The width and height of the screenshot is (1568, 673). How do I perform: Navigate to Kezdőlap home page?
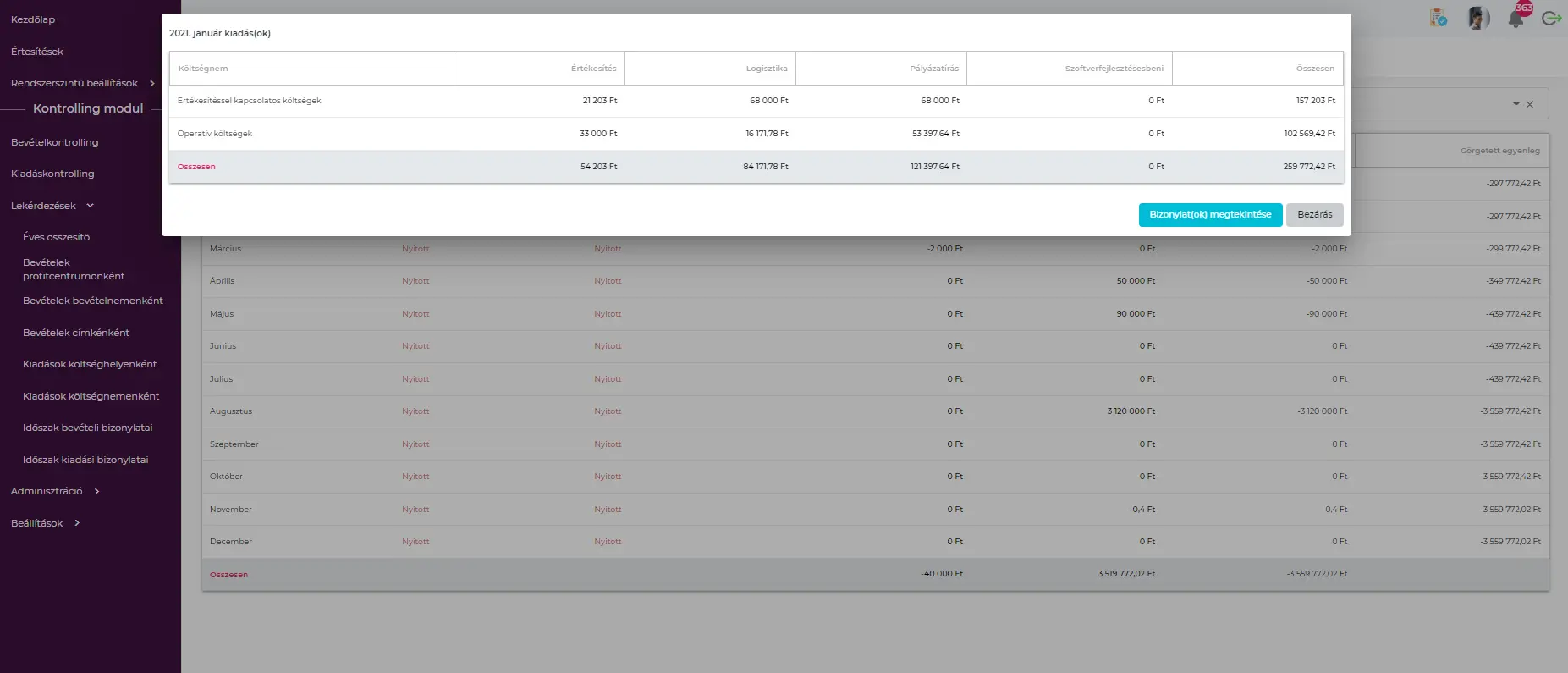[33, 19]
